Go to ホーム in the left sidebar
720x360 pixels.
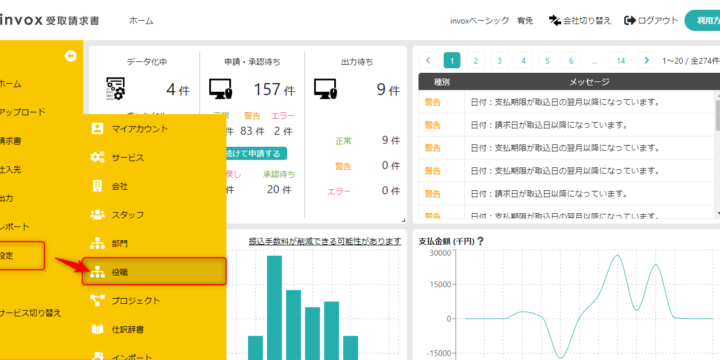[x=10, y=84]
